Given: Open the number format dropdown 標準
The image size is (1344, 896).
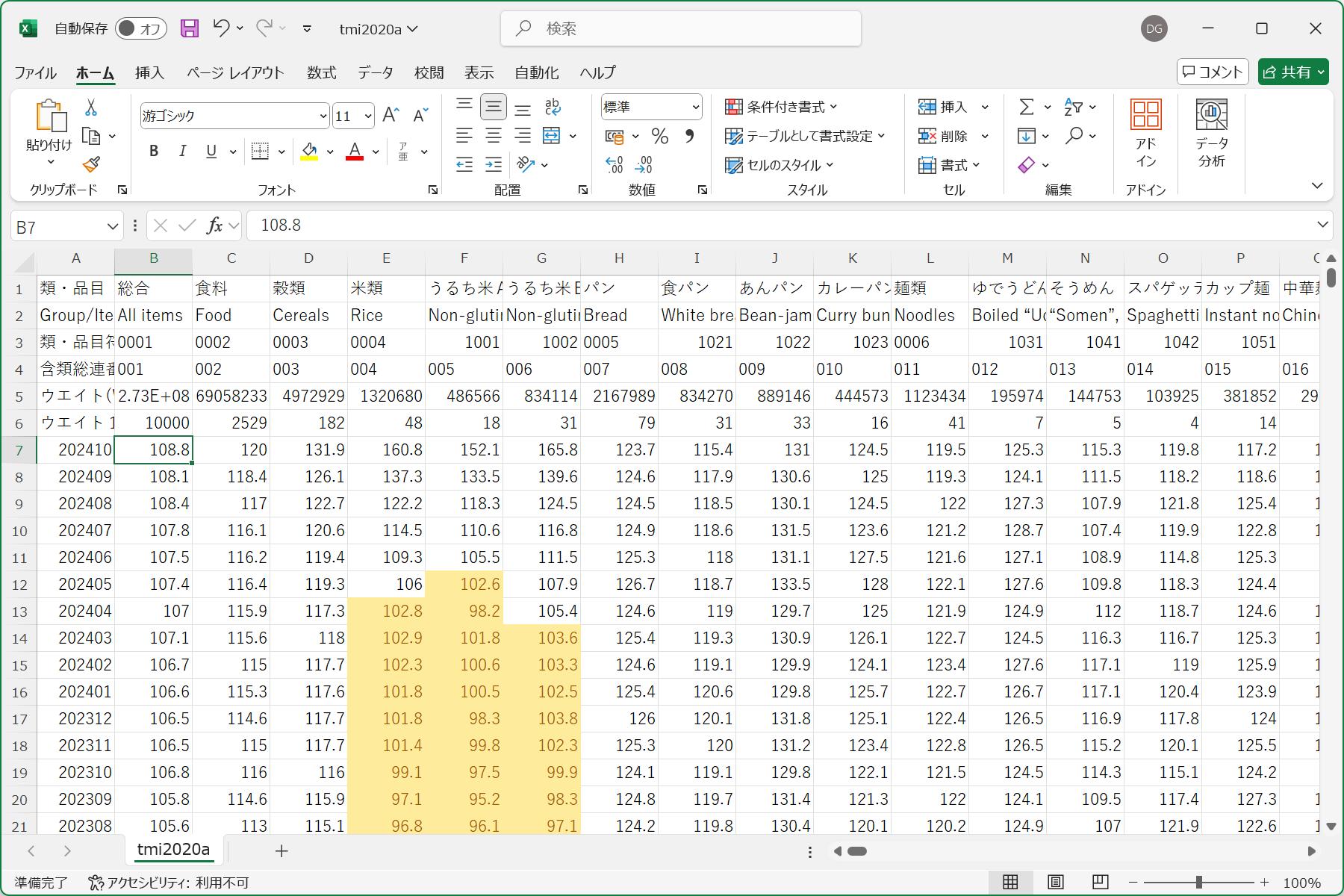Looking at the screenshot, I should [x=695, y=107].
